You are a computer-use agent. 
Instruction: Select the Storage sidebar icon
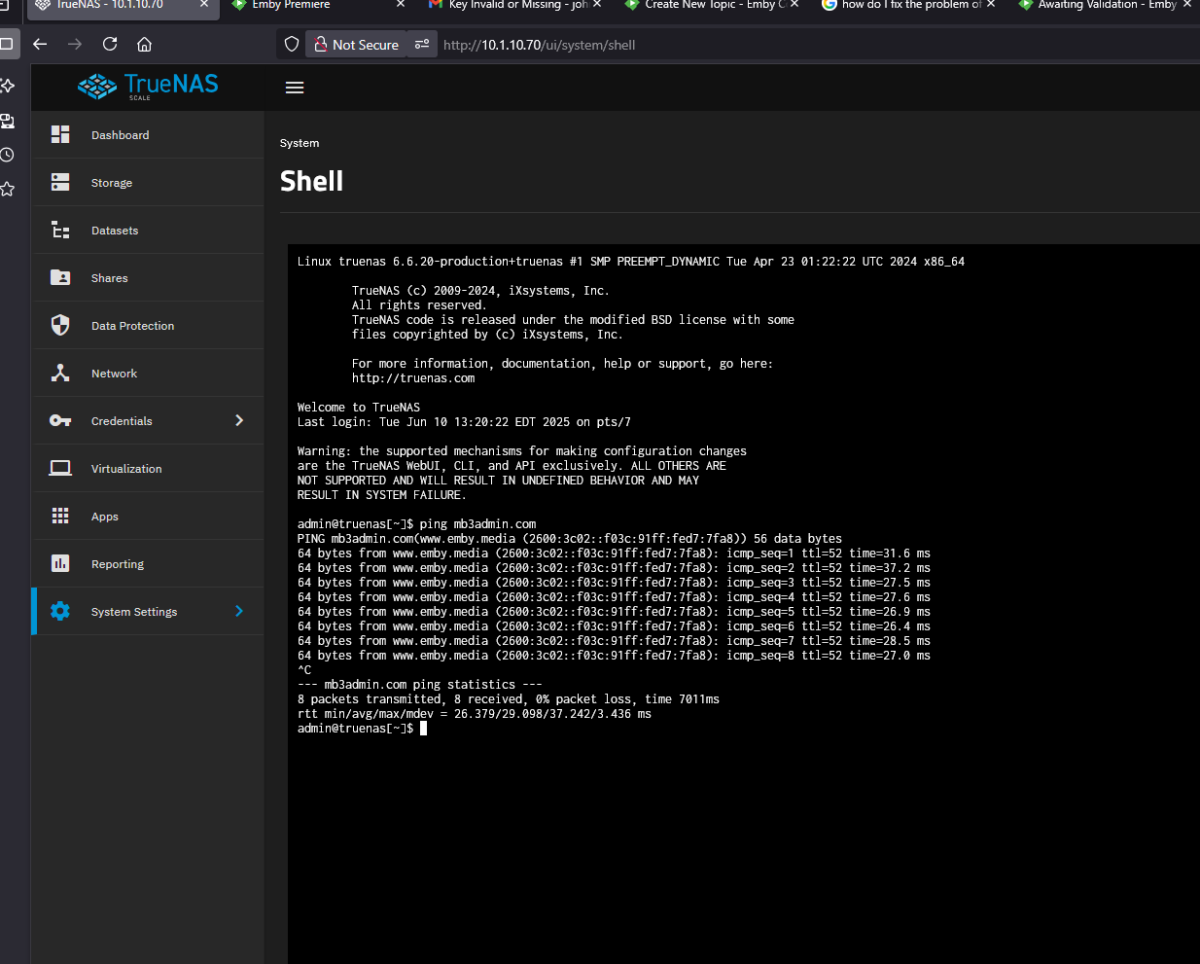pyautogui.click(x=60, y=182)
